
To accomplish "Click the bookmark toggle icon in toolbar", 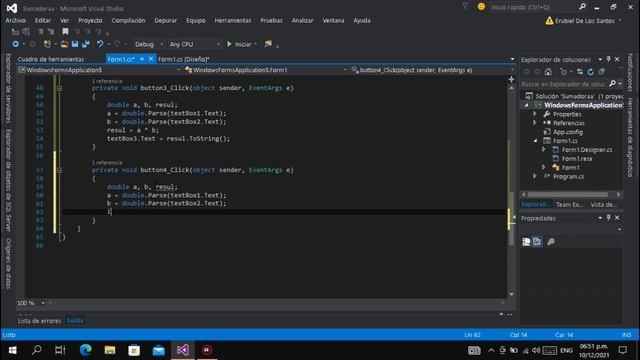I will [65, 31].
